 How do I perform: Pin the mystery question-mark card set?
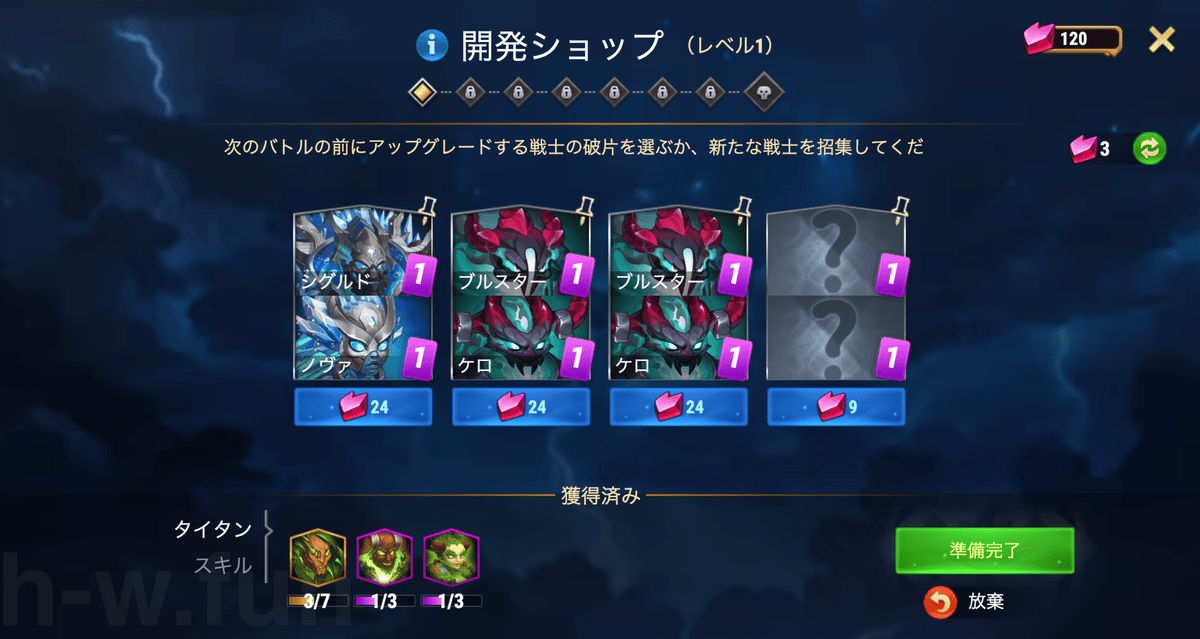click(x=901, y=208)
